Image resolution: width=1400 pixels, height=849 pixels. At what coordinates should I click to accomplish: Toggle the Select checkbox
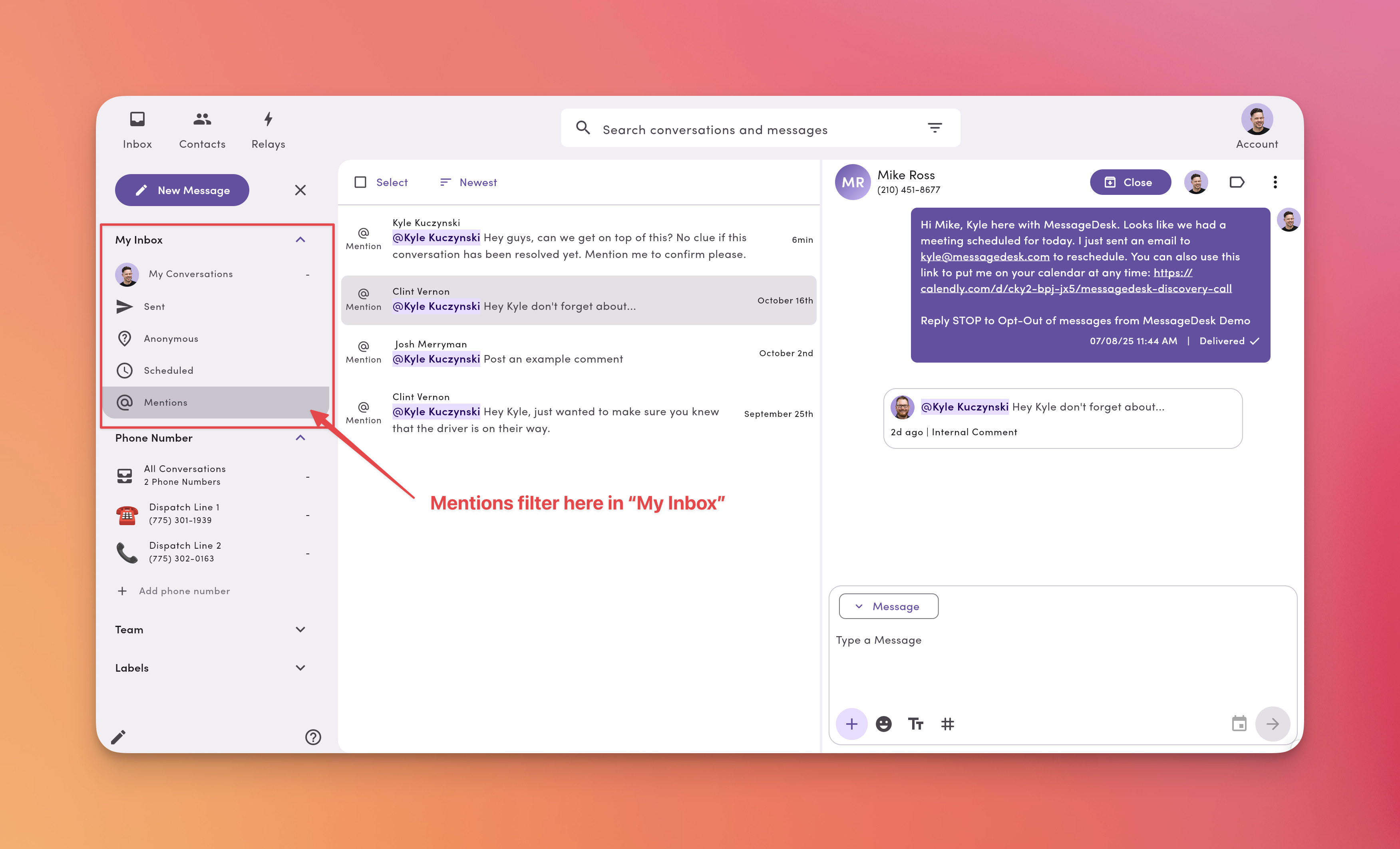[360, 182]
